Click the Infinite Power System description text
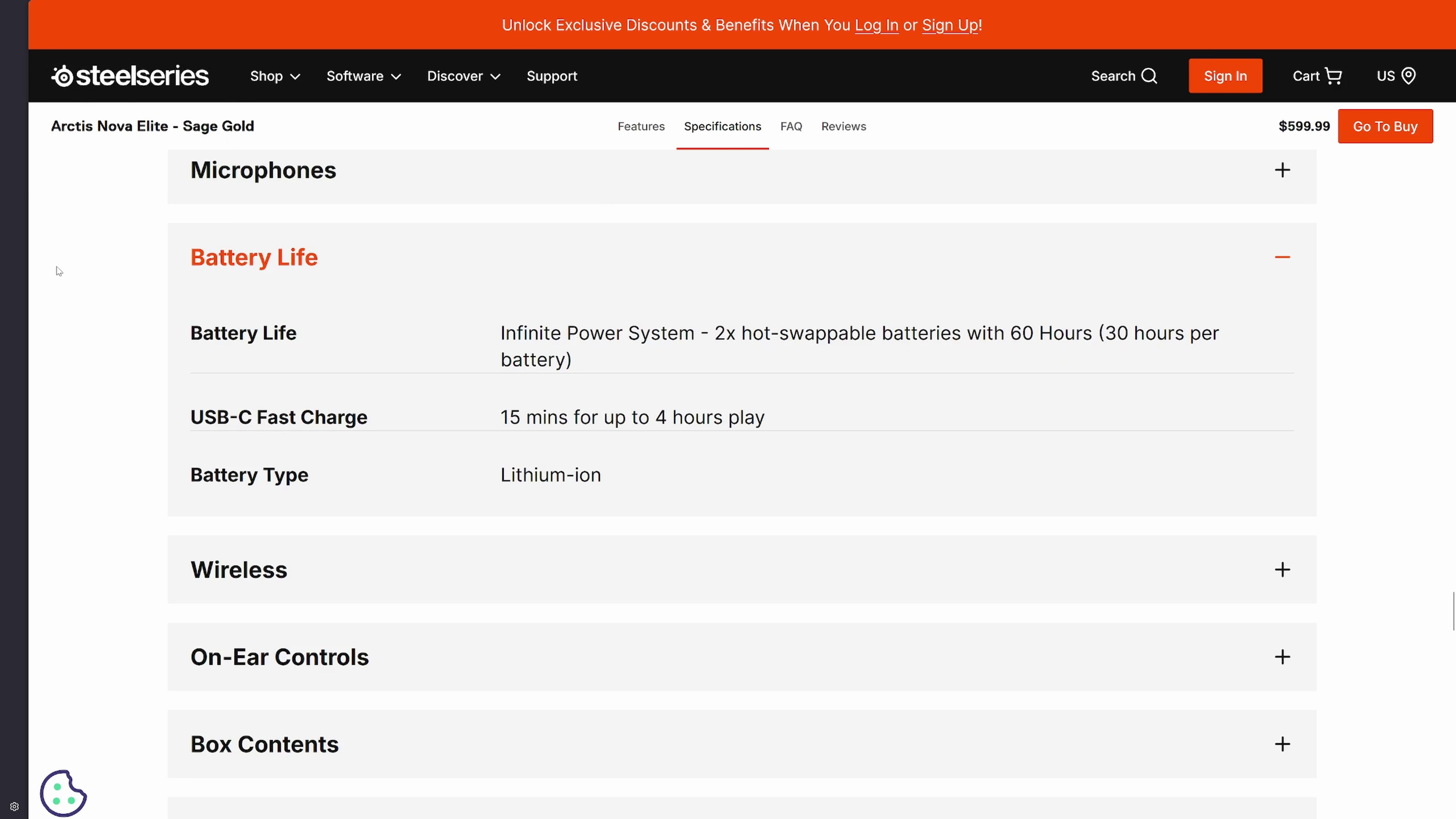This screenshot has width=1456, height=819. coord(859,346)
